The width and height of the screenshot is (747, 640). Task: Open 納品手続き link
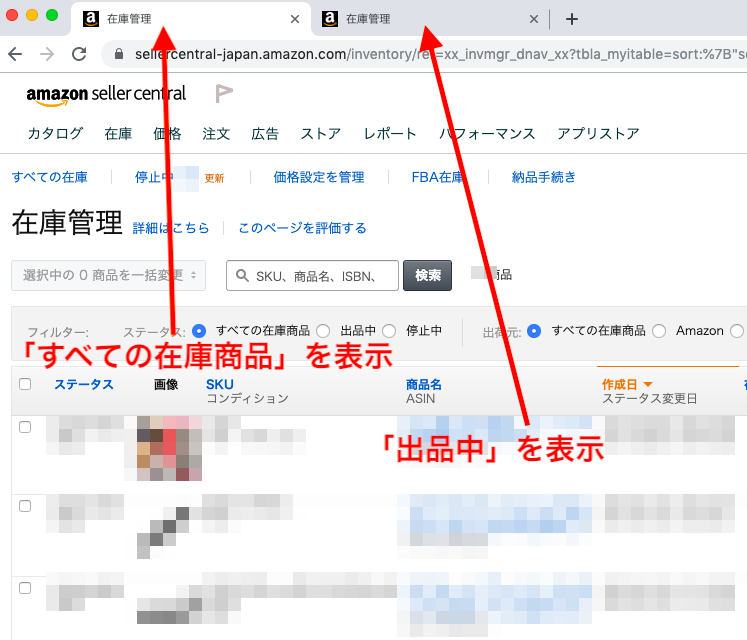coord(544,177)
